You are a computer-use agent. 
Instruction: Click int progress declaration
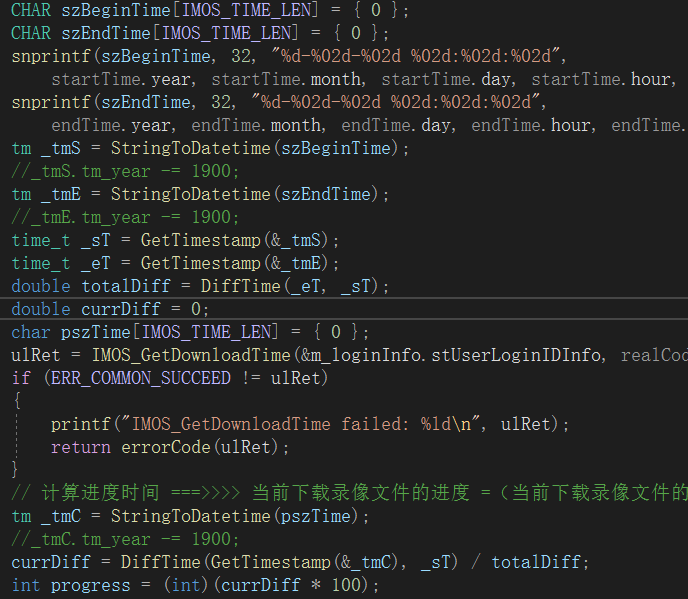click(195, 585)
